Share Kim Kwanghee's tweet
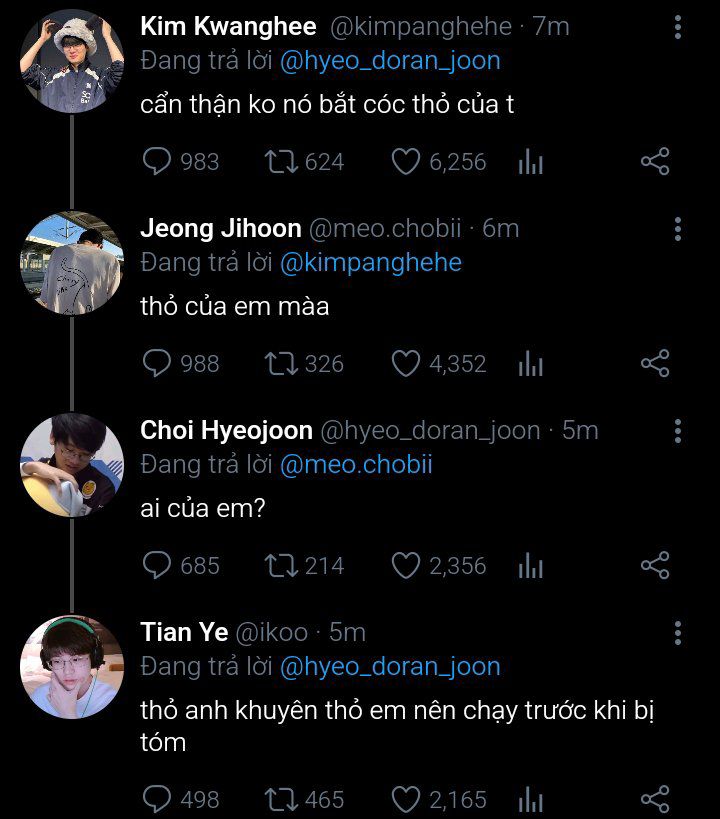Viewport: 720px width, 819px height. click(654, 162)
